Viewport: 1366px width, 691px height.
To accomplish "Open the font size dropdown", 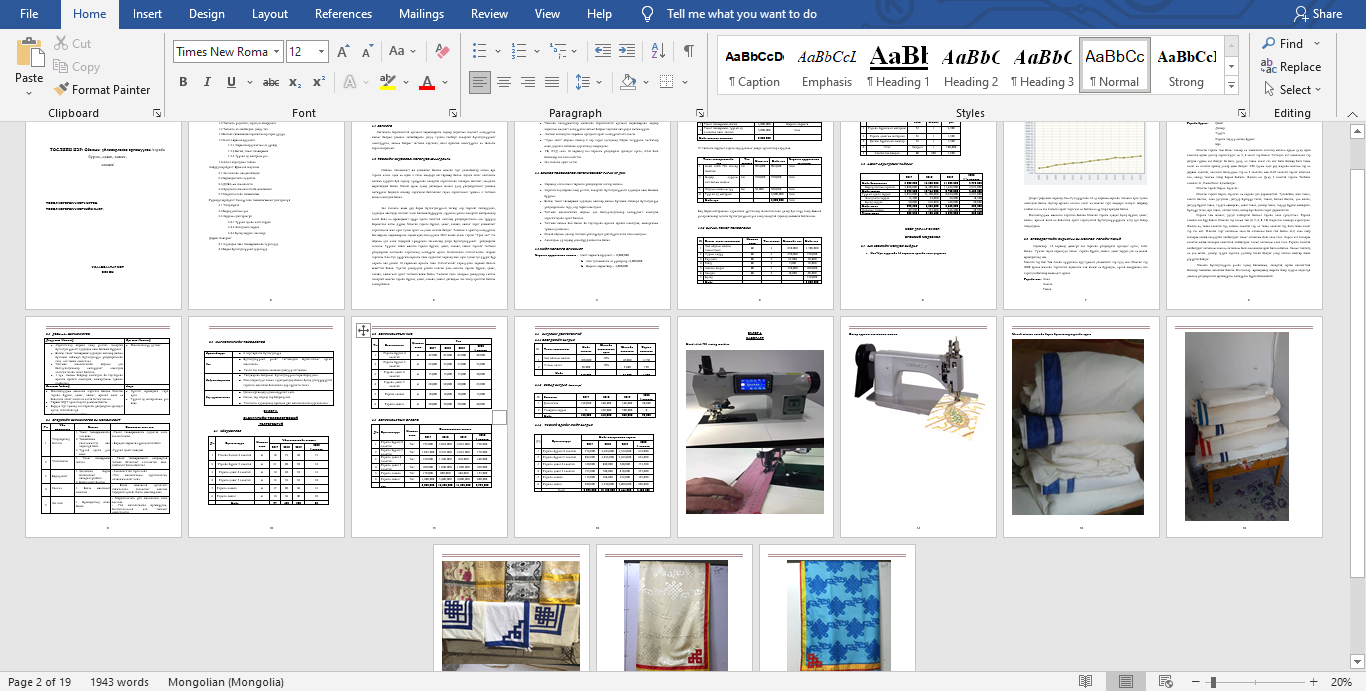I will [321, 51].
